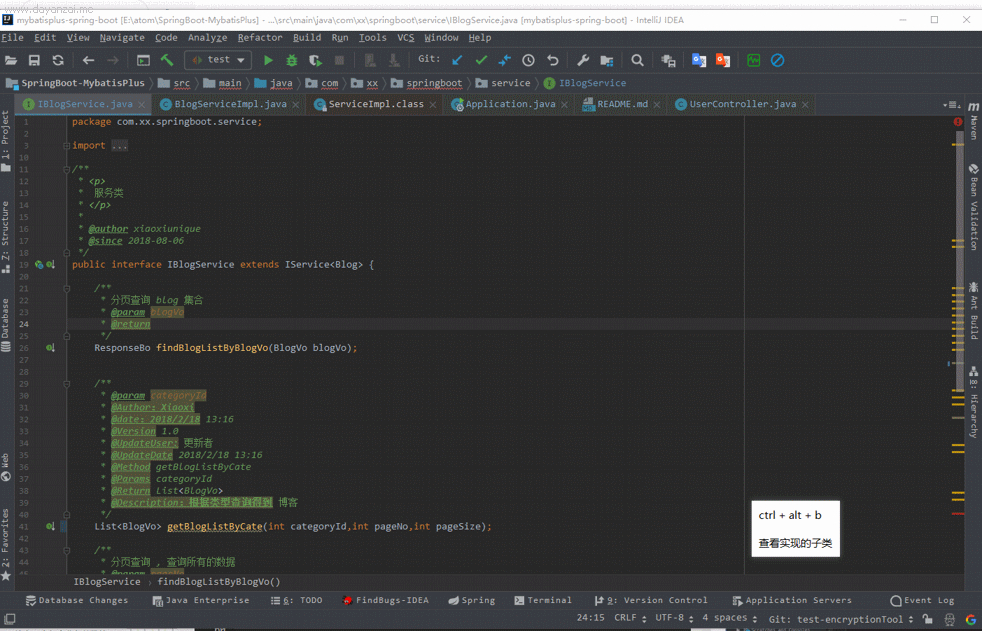Image resolution: width=982 pixels, height=631 pixels.
Task: Start debugging with the green bug icon
Action: coord(291,60)
